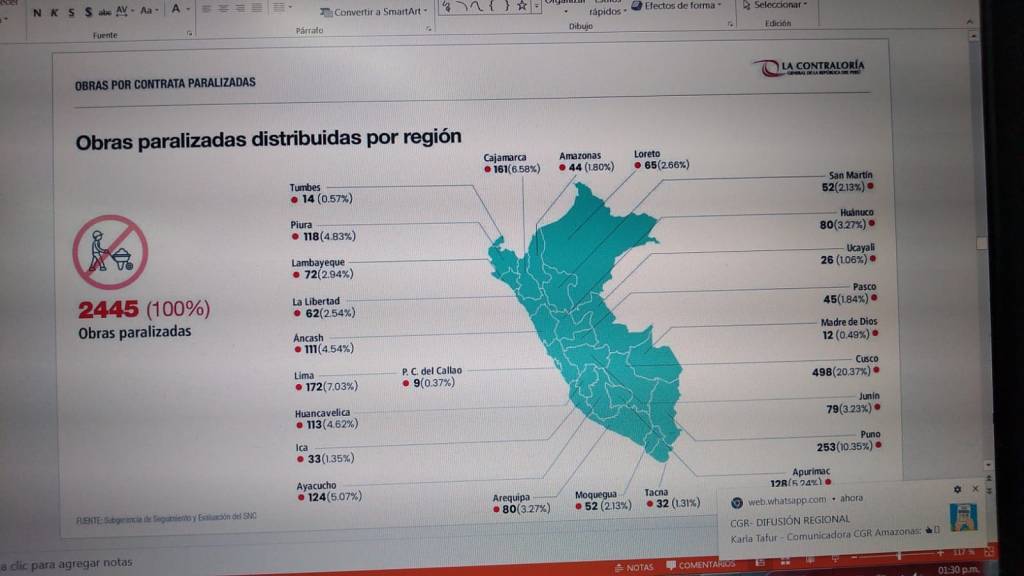Open the WhatsApp notification settings gear
The image size is (1024, 576).
[957, 489]
